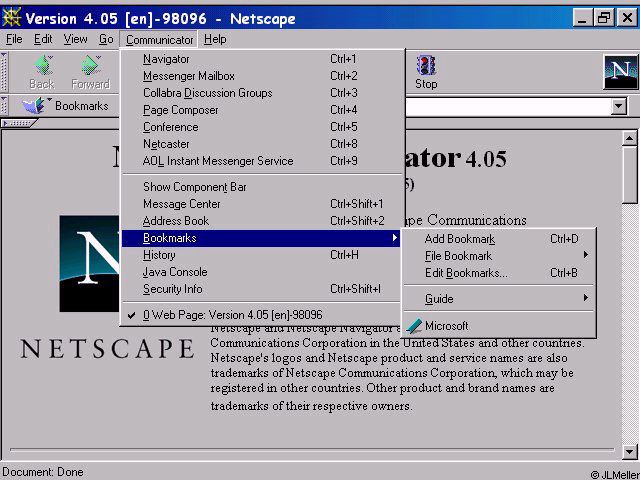Click the scroll down arrow of page
Viewport: 640px width, 480px height.
630,451
